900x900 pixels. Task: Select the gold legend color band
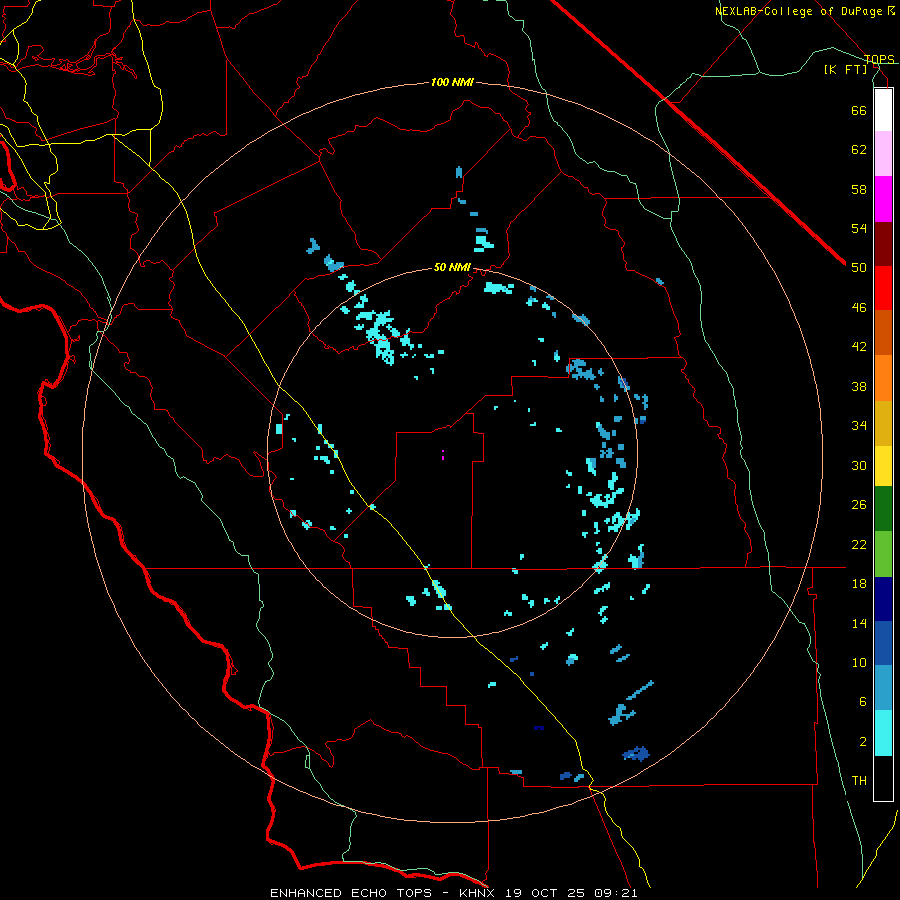tap(883, 423)
